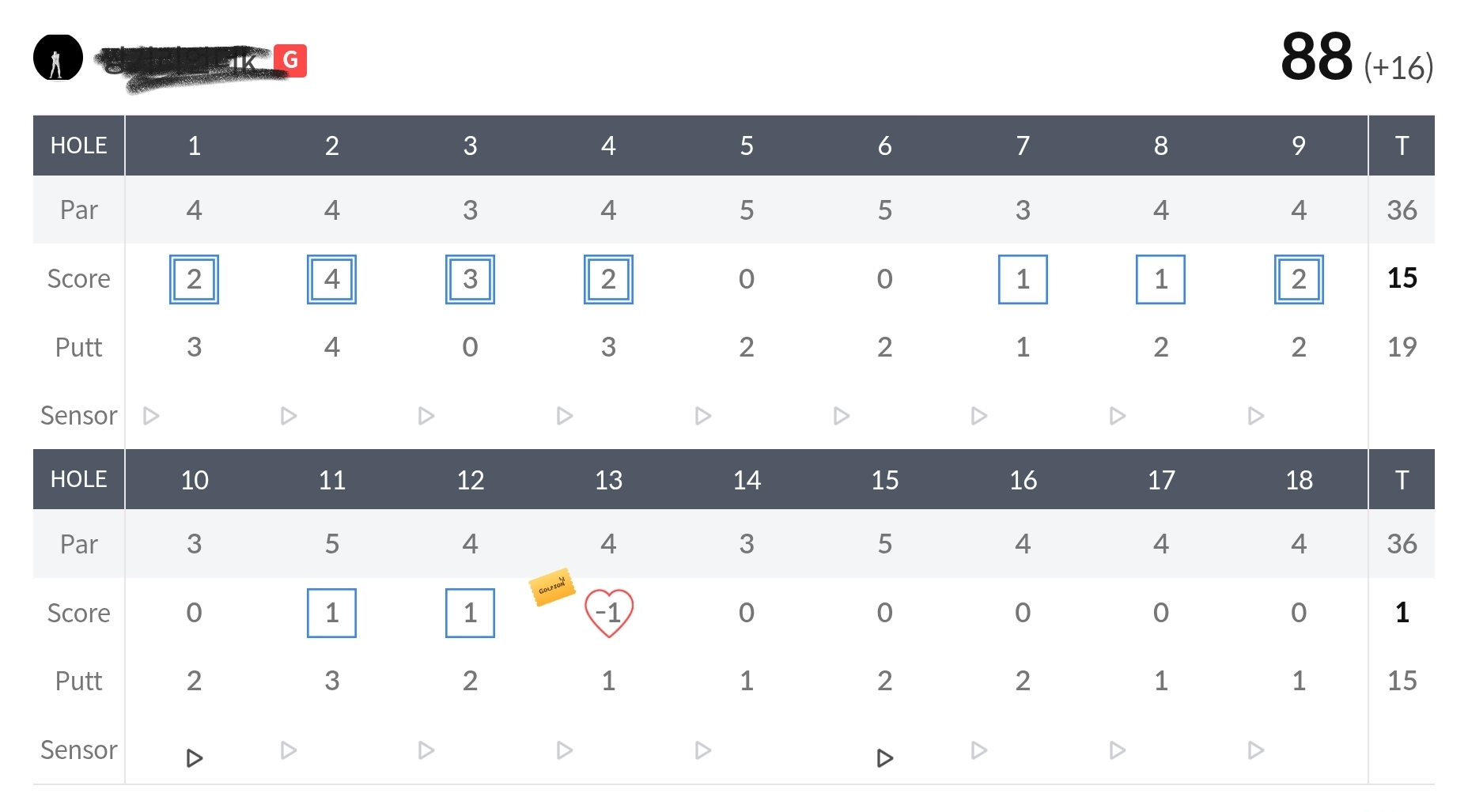Click the hole 6 header number
This screenshot has height=812, width=1468.
pos(884,145)
